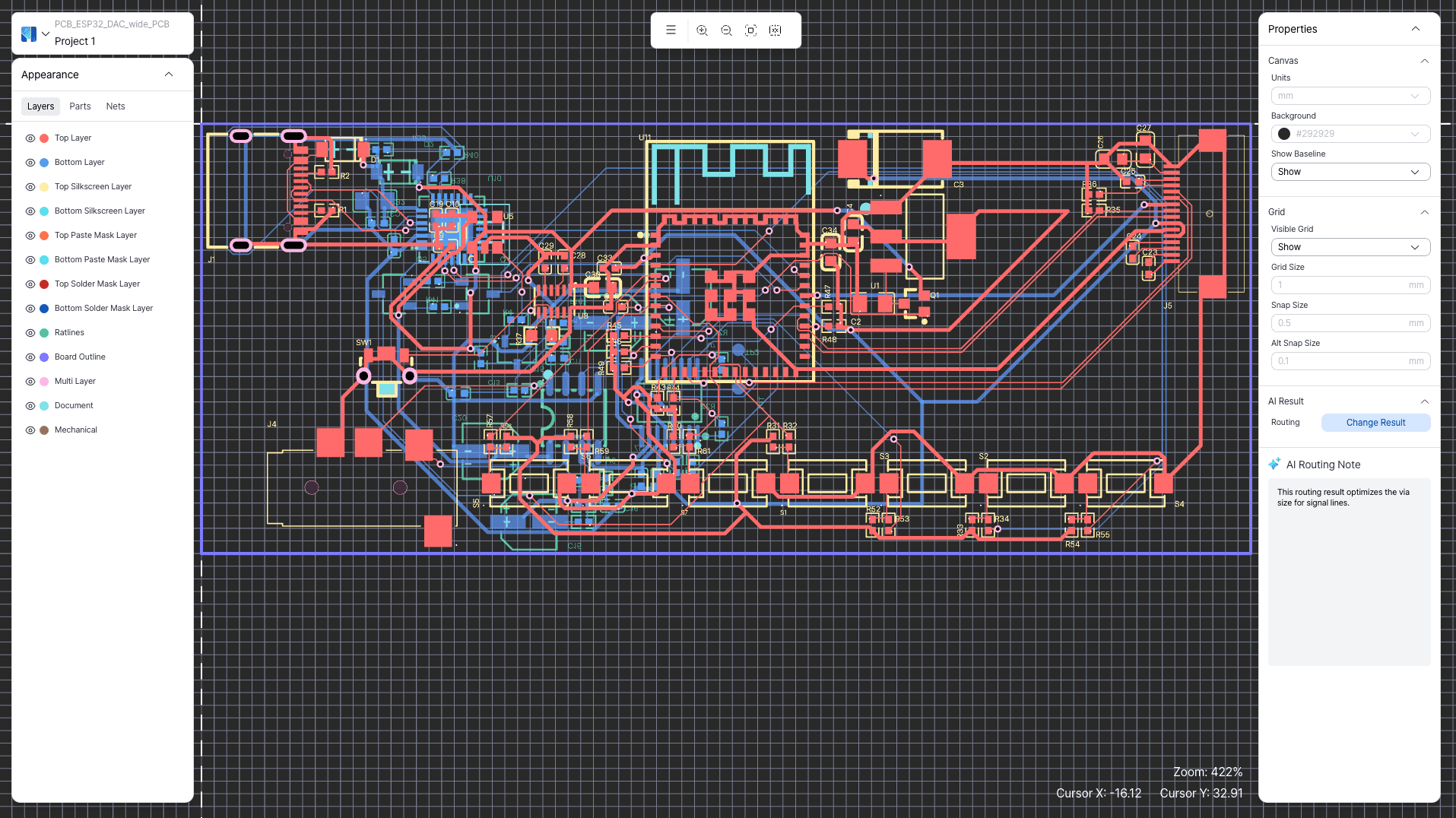
Task: Click the zoom in magnifier icon
Action: pos(702,30)
